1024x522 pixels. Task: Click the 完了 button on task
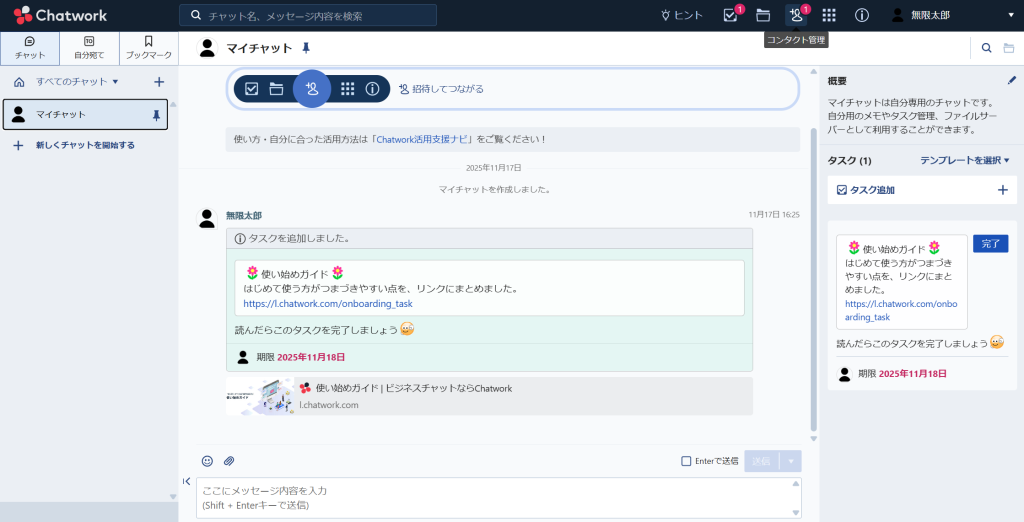tap(990, 243)
